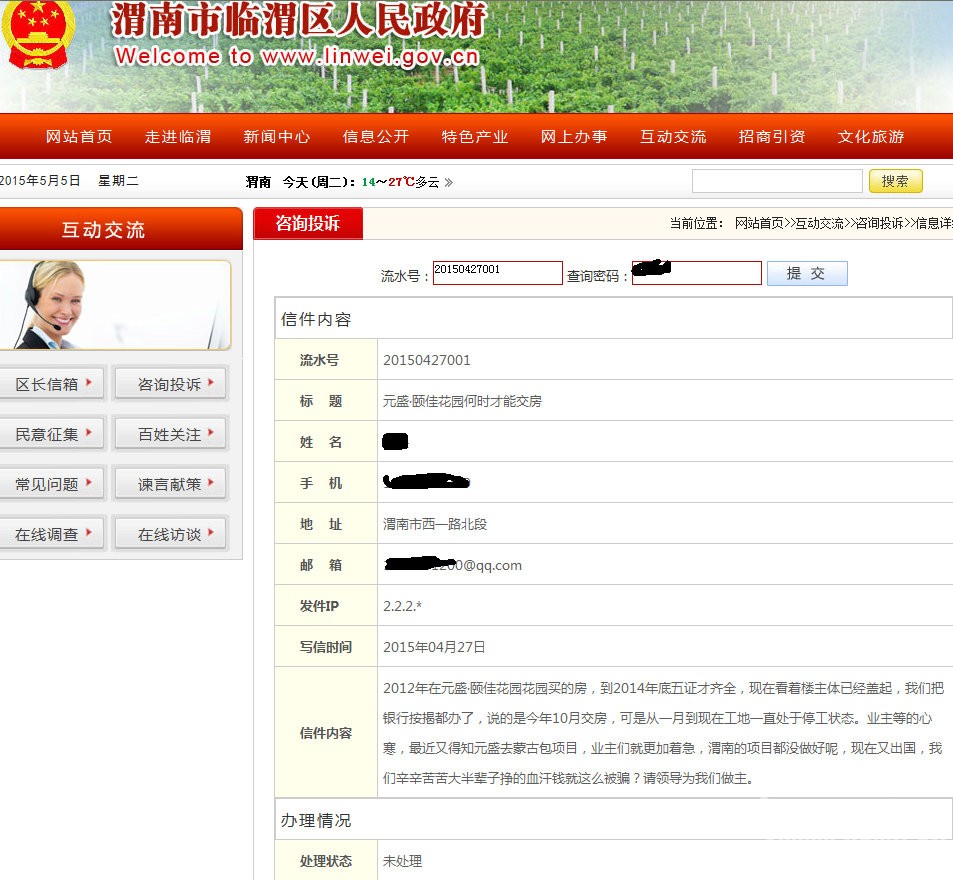Click the weather text 14～27℃多云
The height and width of the screenshot is (880, 953).
[400, 182]
